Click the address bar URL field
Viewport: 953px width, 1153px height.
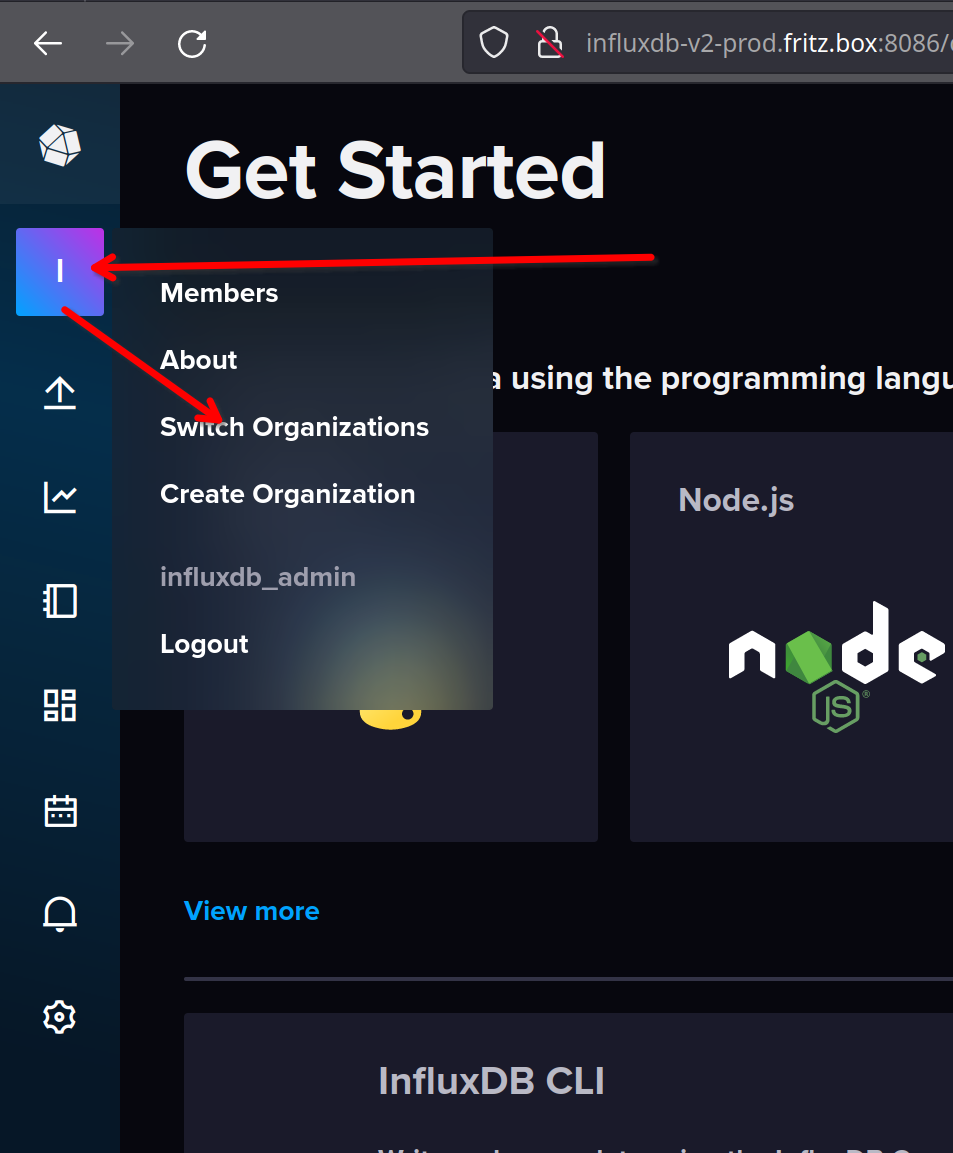pos(760,43)
